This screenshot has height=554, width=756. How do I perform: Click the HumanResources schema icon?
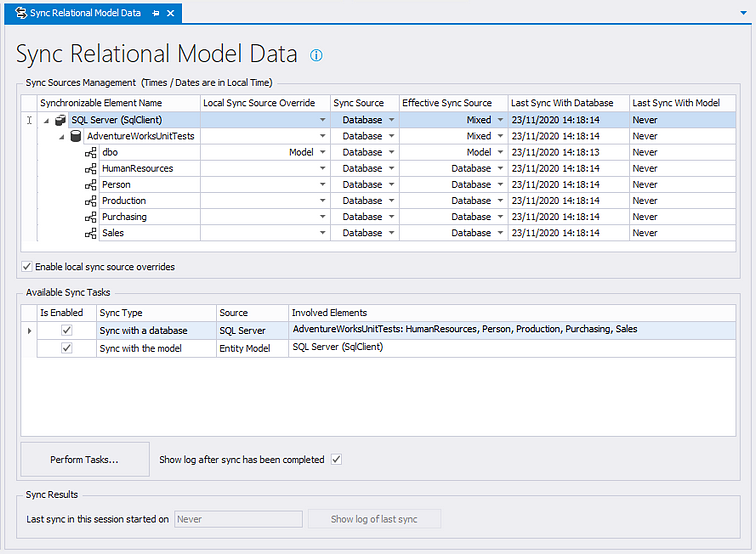tap(91, 169)
